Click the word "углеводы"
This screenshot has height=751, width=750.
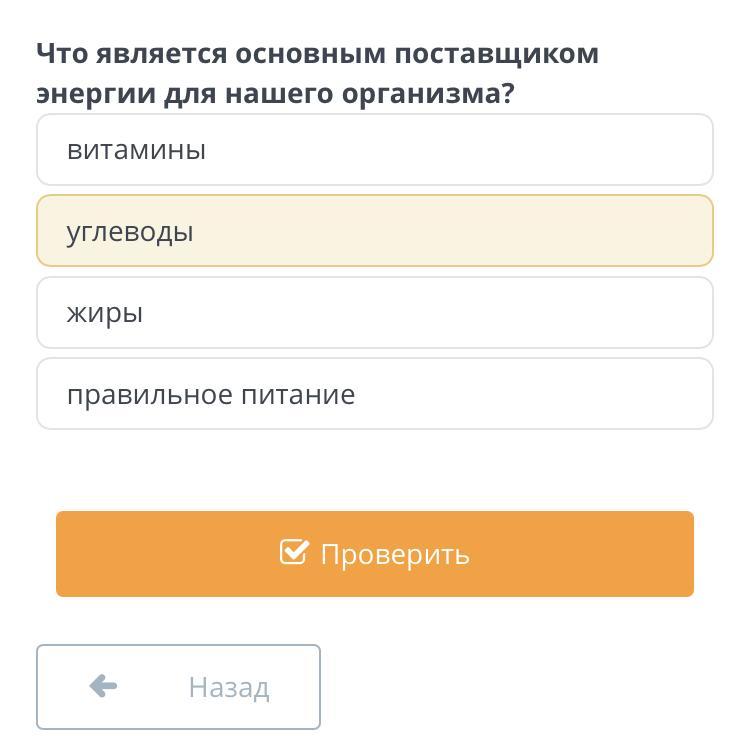click(130, 232)
